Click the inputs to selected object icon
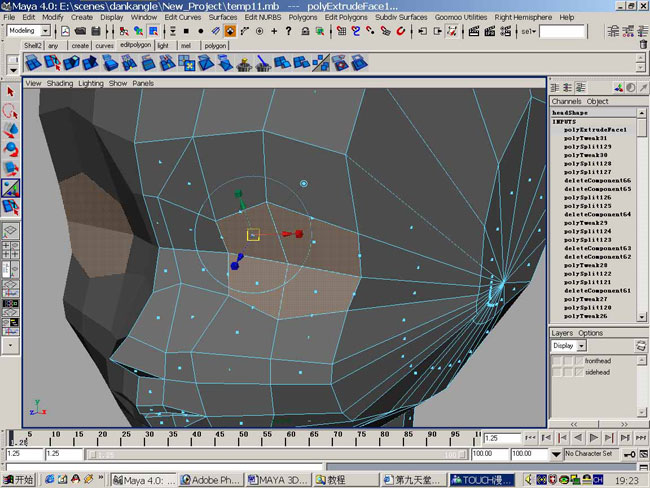The image size is (650, 488). (x=422, y=31)
